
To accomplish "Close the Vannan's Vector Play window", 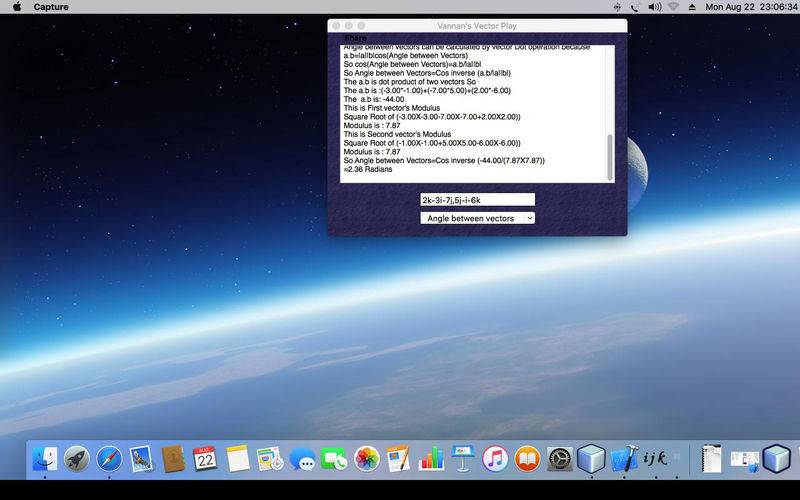I will [336, 26].
